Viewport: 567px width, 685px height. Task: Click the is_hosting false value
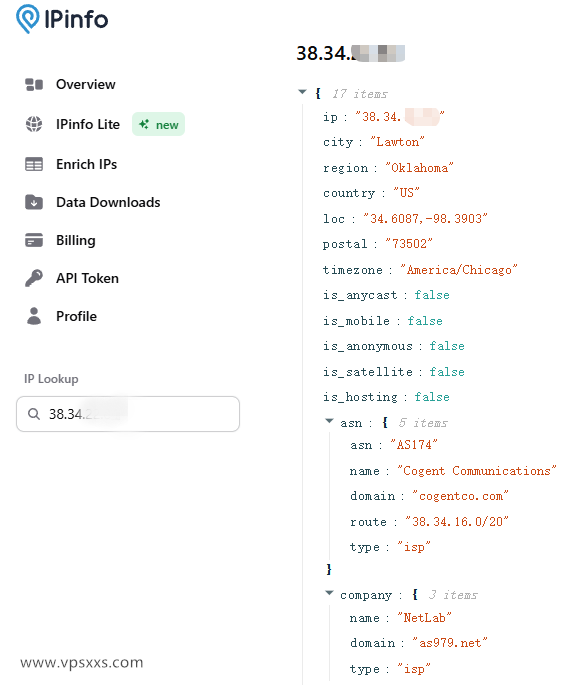(432, 397)
